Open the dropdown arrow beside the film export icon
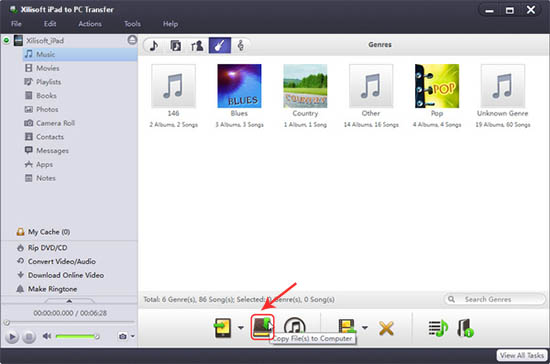This screenshot has width=550, height=364. coord(365,328)
